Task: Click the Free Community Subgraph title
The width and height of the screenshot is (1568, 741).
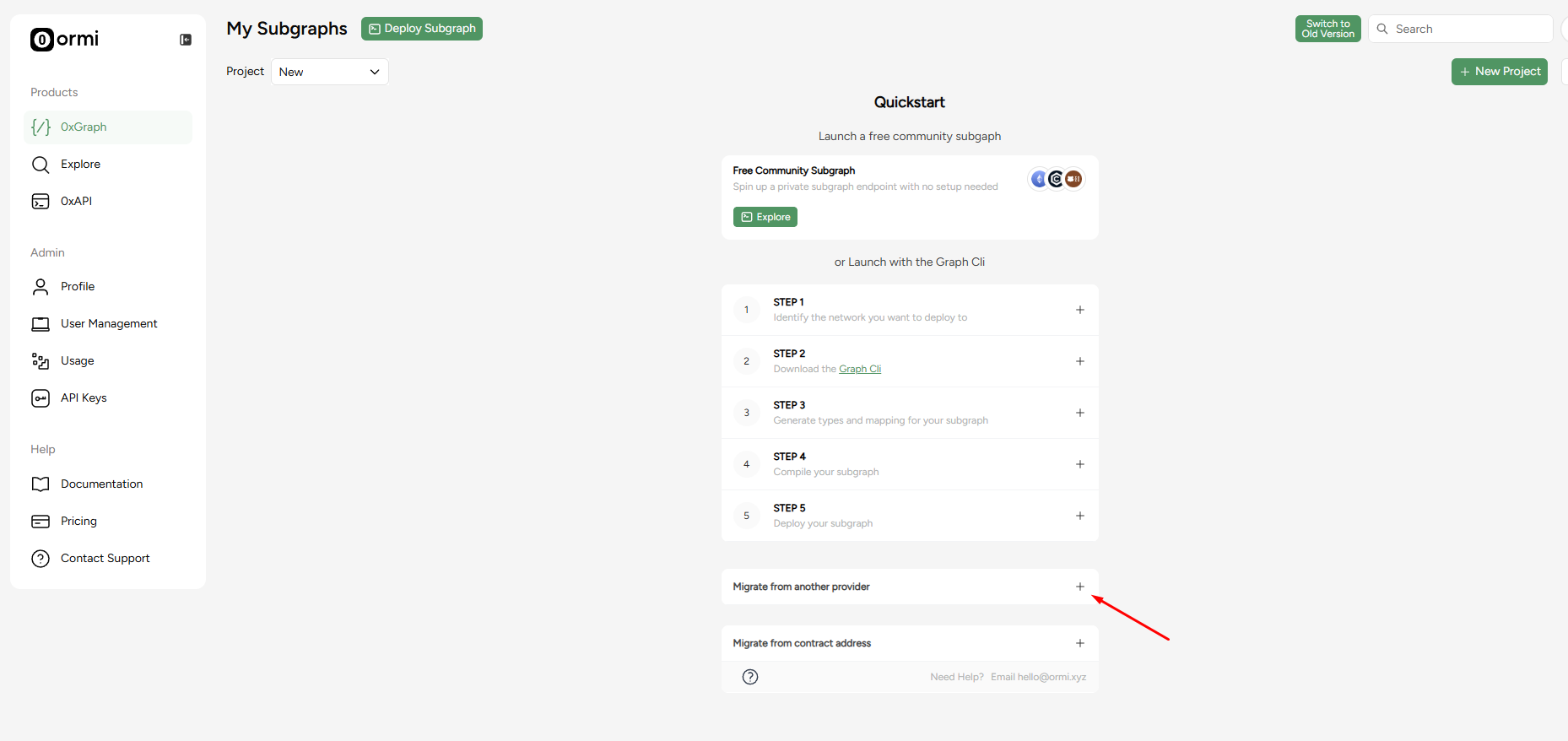Action: point(794,170)
